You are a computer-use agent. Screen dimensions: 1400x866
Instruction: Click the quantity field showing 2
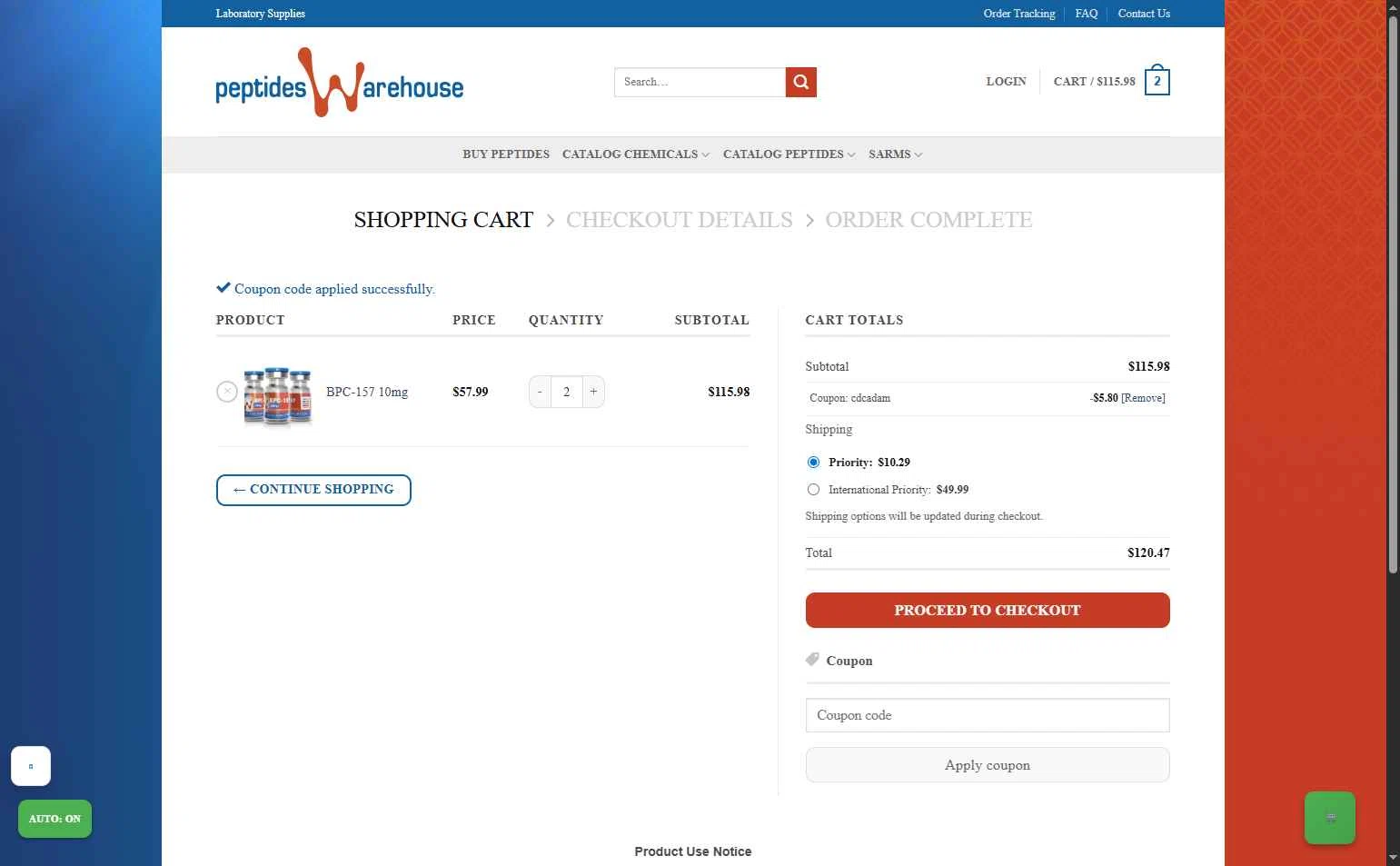pyautogui.click(x=567, y=392)
